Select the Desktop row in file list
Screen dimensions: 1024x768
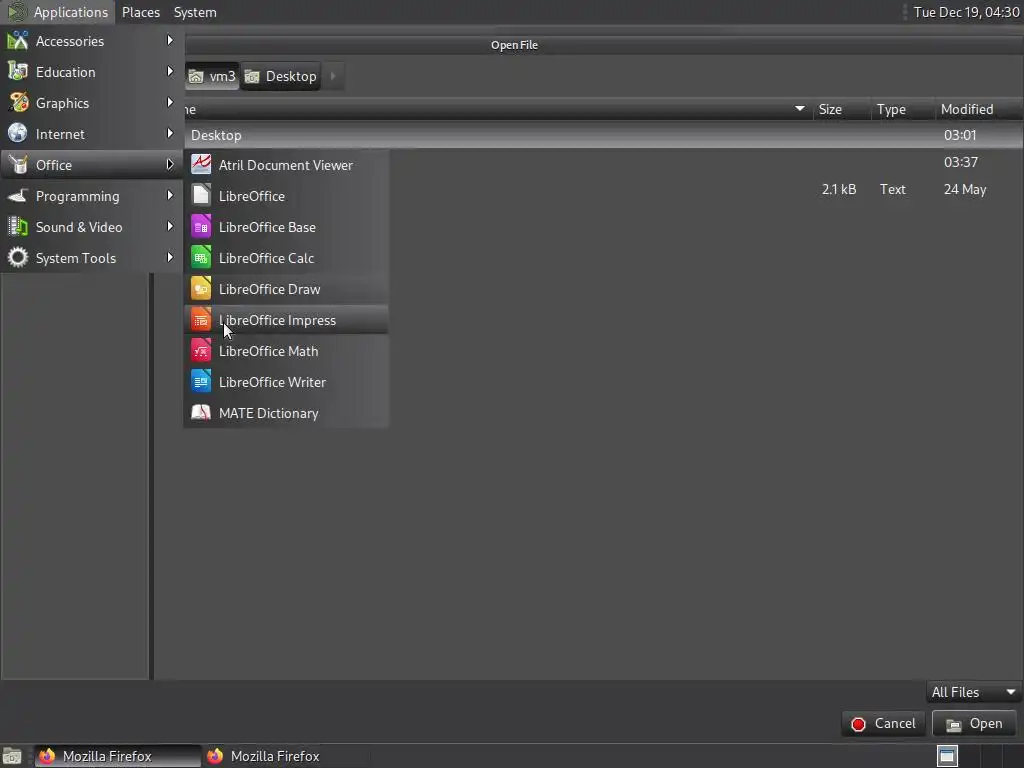(604, 135)
